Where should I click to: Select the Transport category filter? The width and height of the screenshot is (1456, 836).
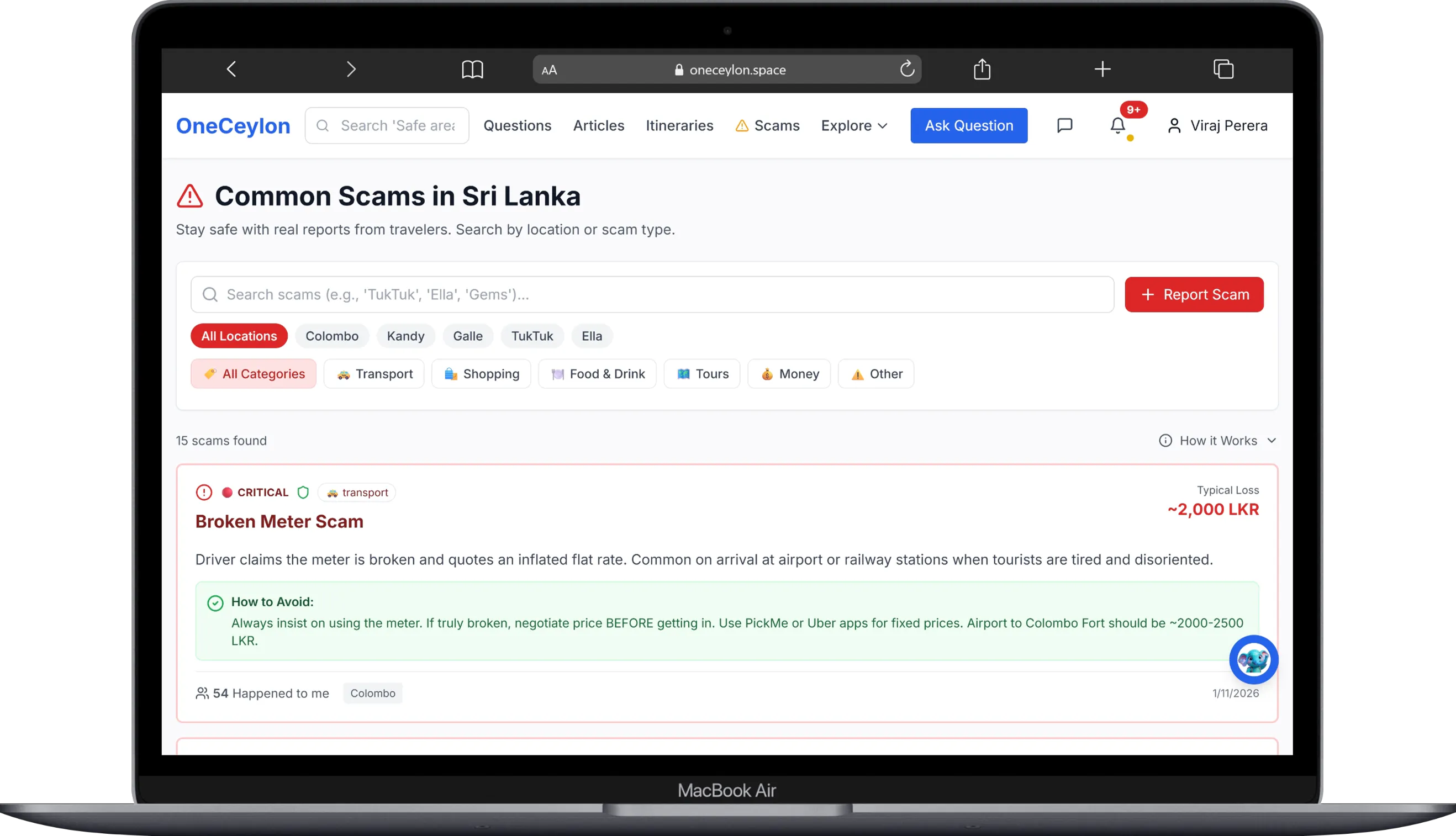point(374,374)
